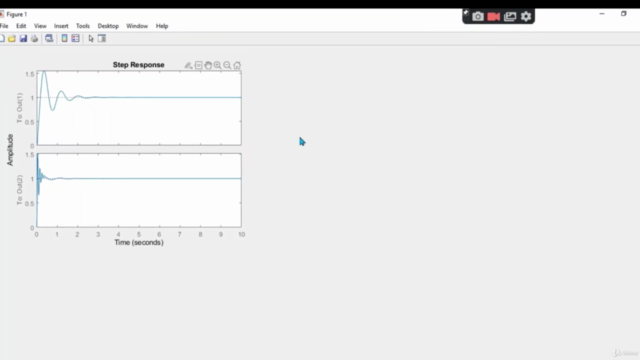
Task: Insert a legend using the toolbar icon
Action: [76, 38]
